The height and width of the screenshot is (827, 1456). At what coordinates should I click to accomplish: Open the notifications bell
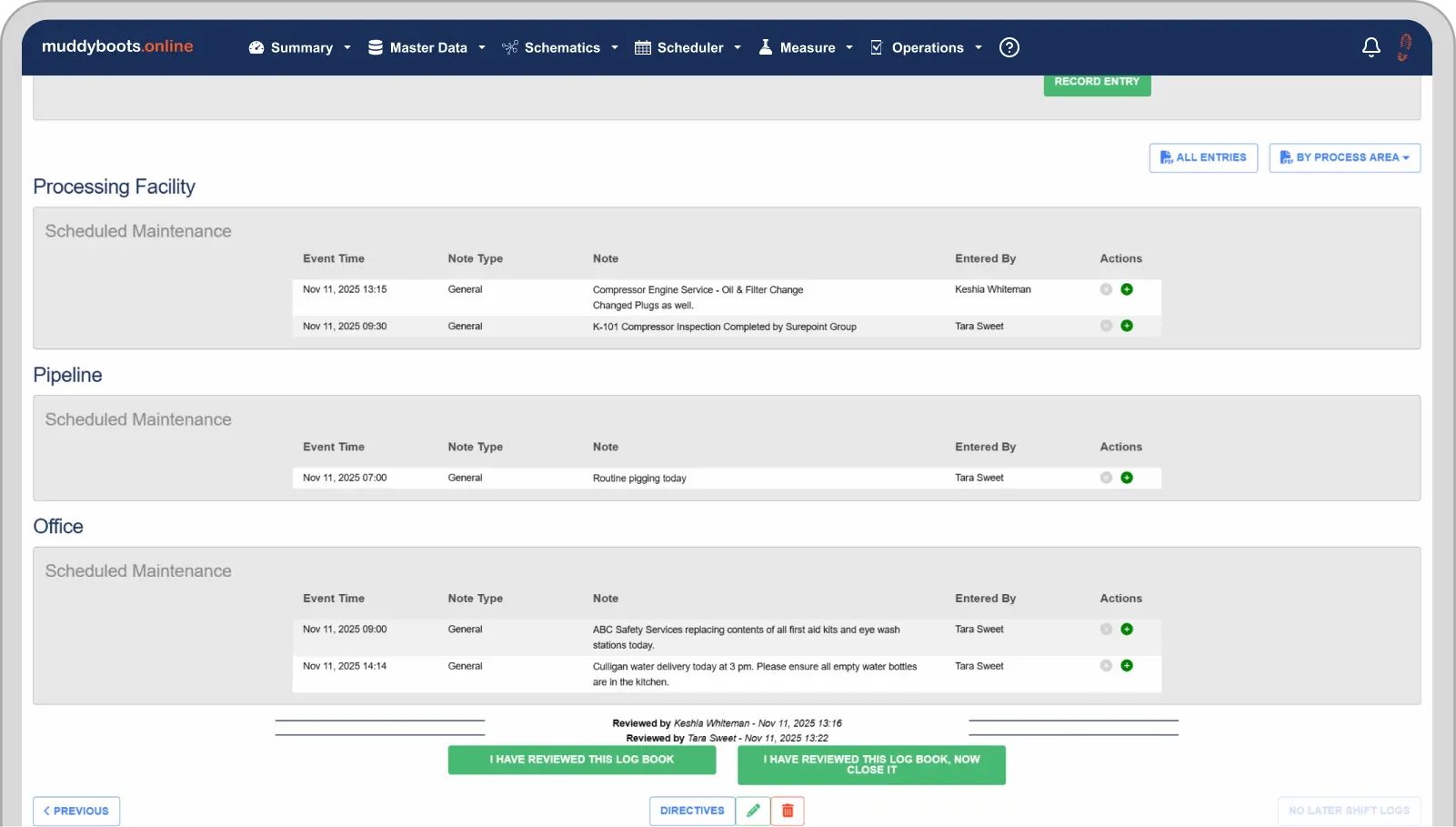click(x=1371, y=47)
